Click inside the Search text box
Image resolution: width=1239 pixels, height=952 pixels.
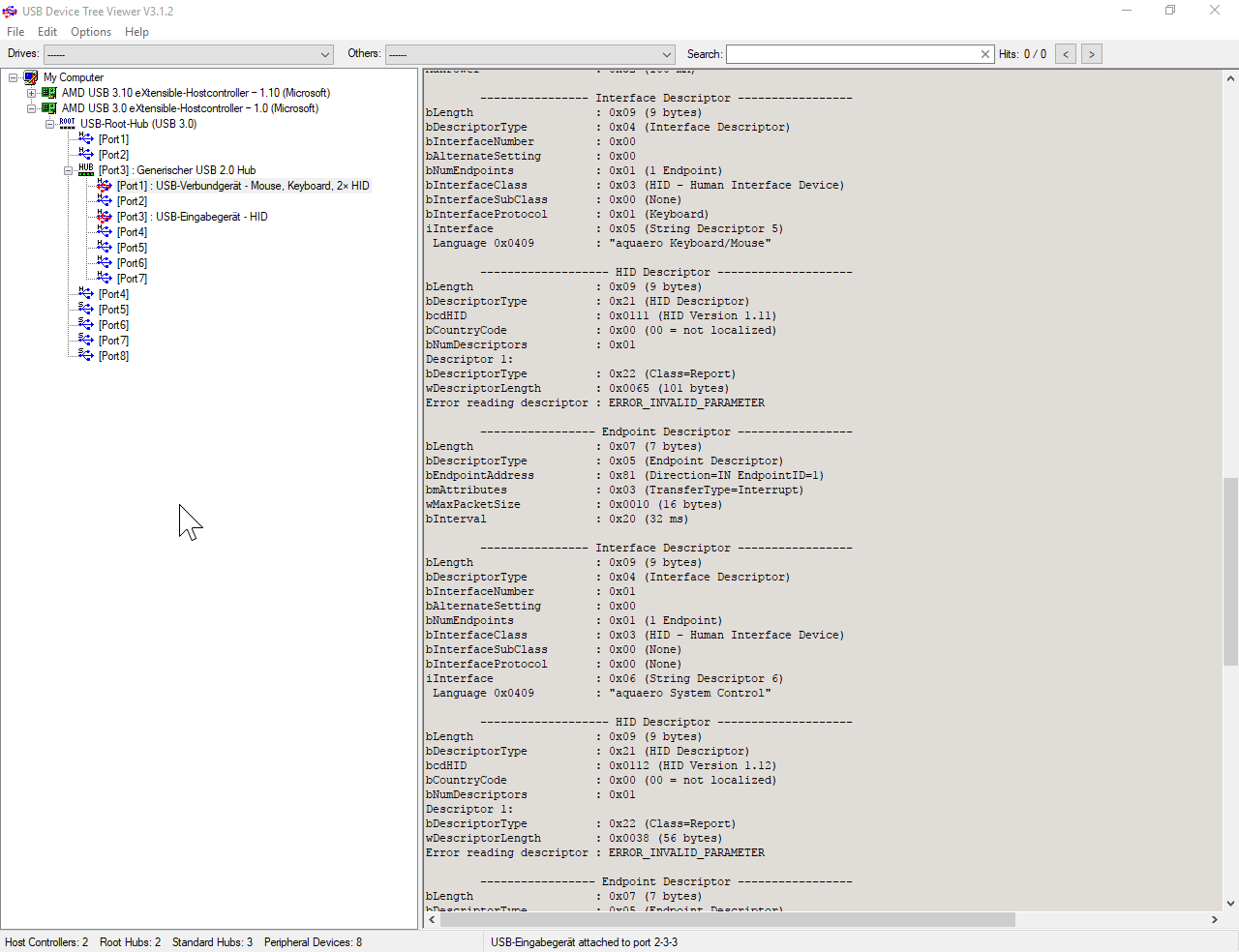click(x=852, y=54)
